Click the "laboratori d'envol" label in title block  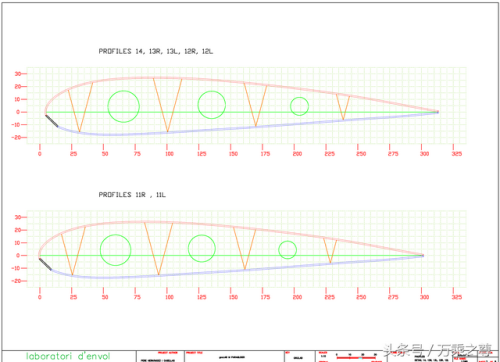(x=68, y=356)
